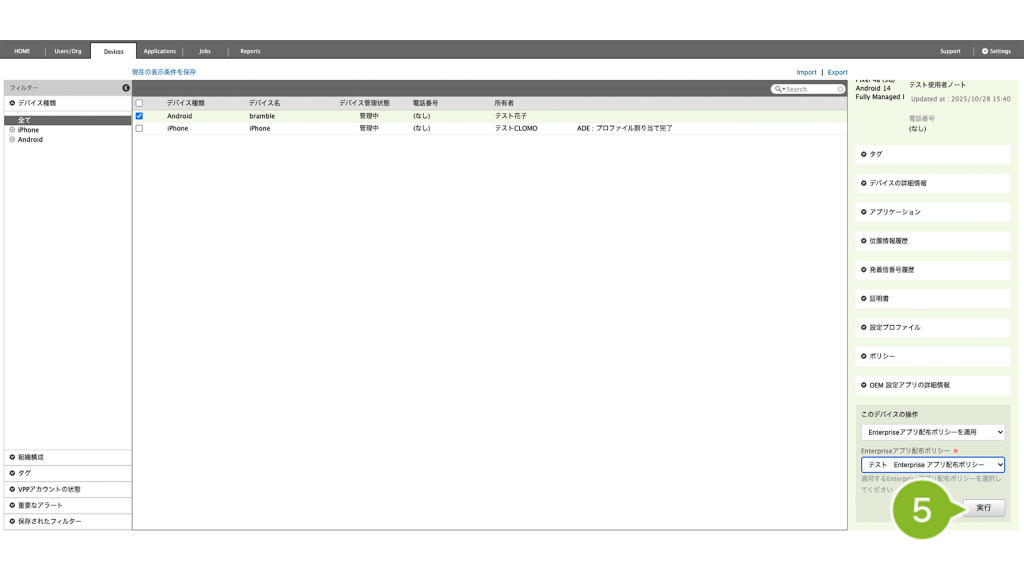Screen dimensions: 1024x576
Task: Click arrow icon next to アプリケーション
Action: (864, 212)
